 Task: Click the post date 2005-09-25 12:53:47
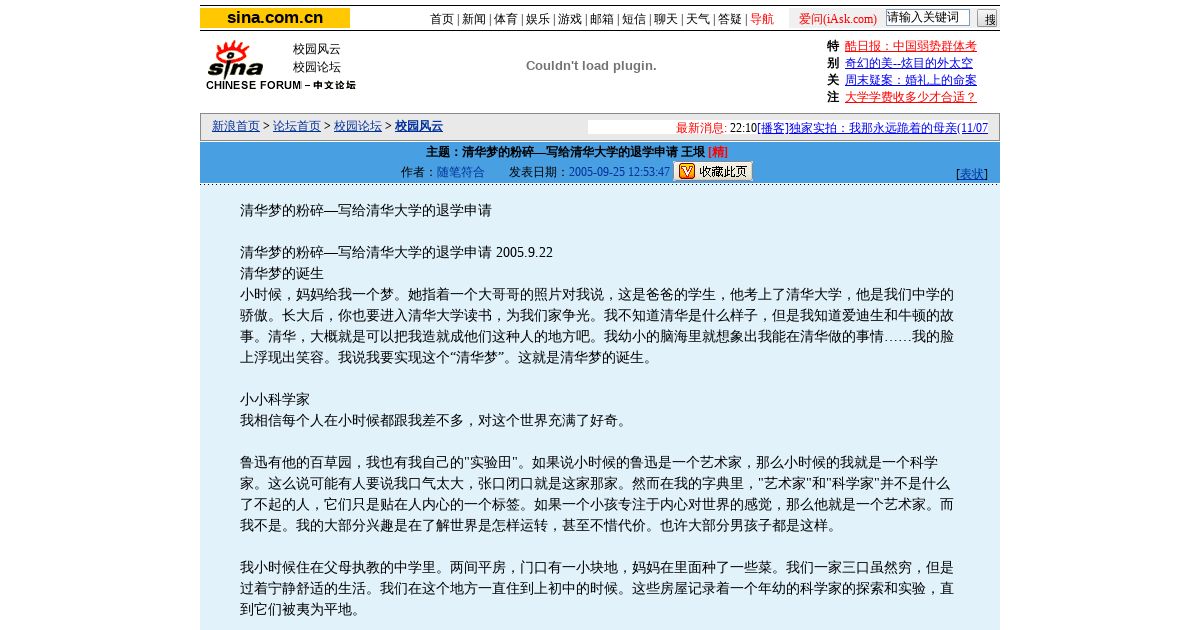[619, 172]
